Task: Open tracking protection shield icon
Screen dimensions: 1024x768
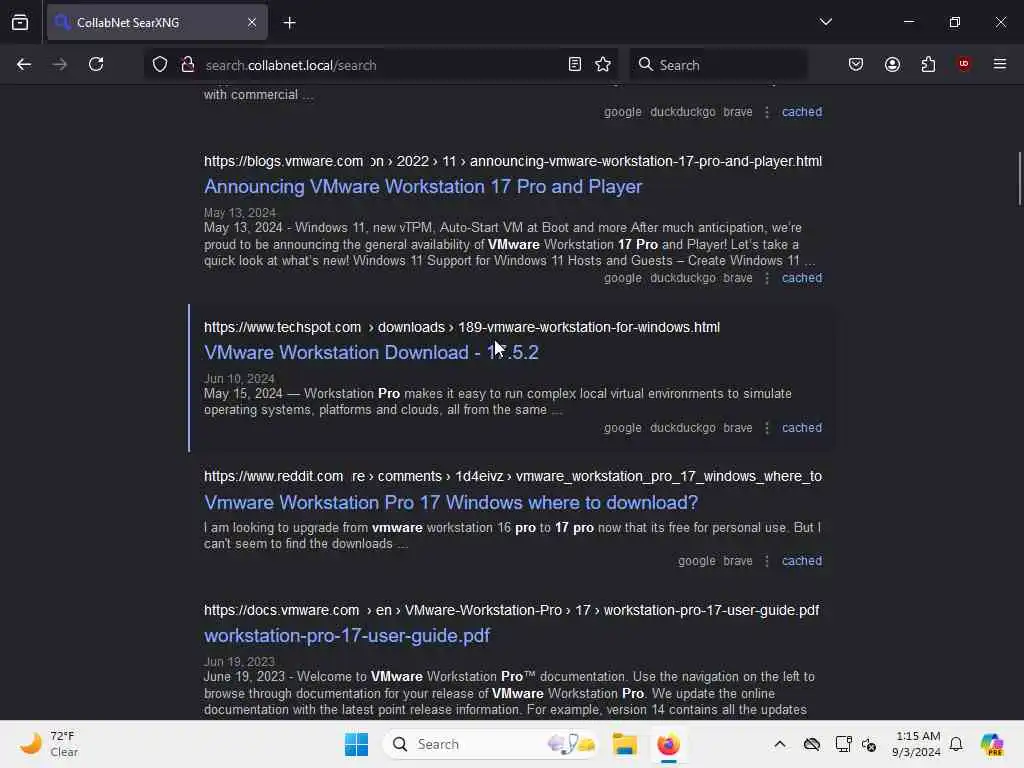Action: coord(160,65)
